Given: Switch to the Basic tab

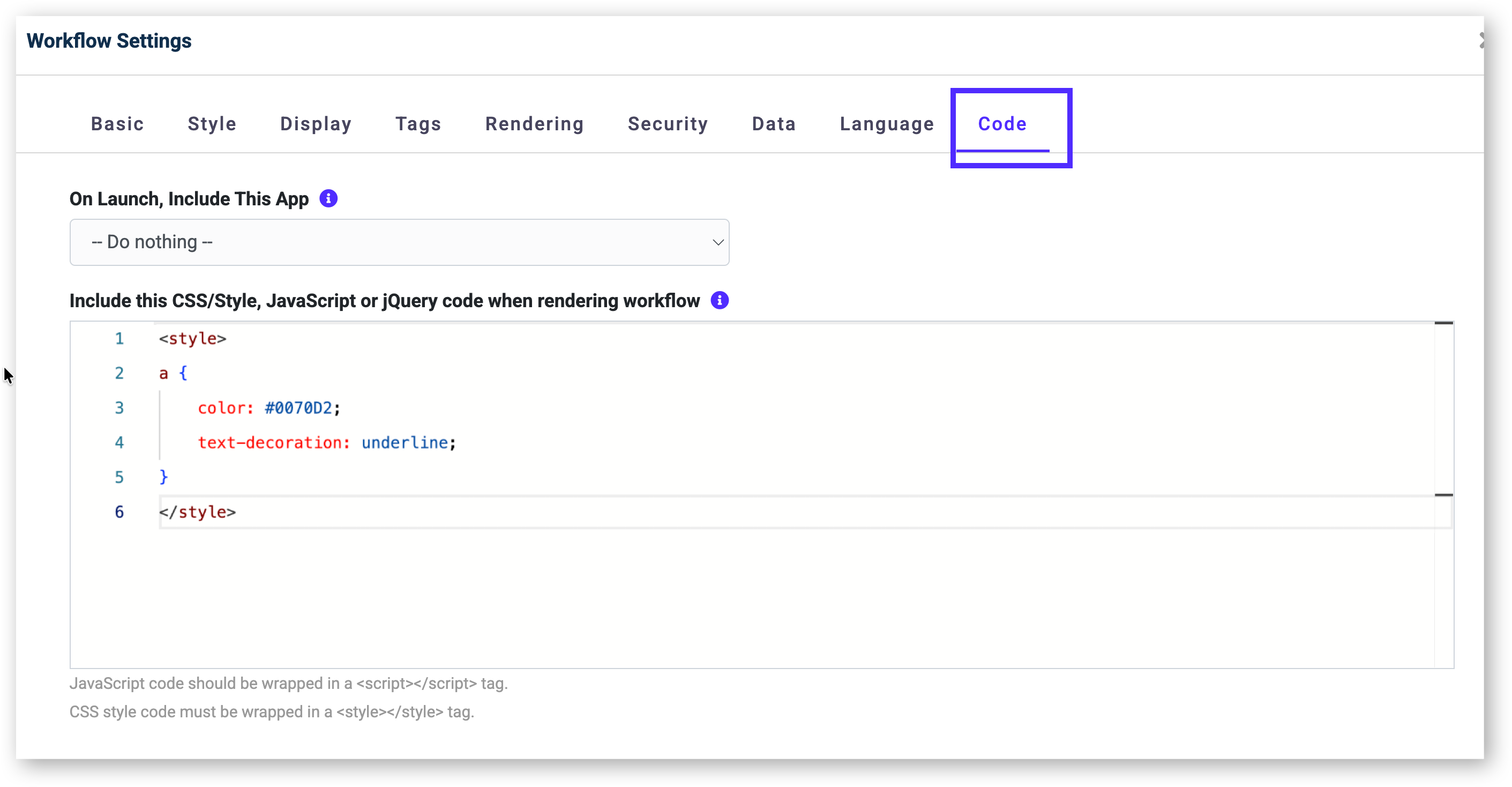Looking at the screenshot, I should 117,124.
